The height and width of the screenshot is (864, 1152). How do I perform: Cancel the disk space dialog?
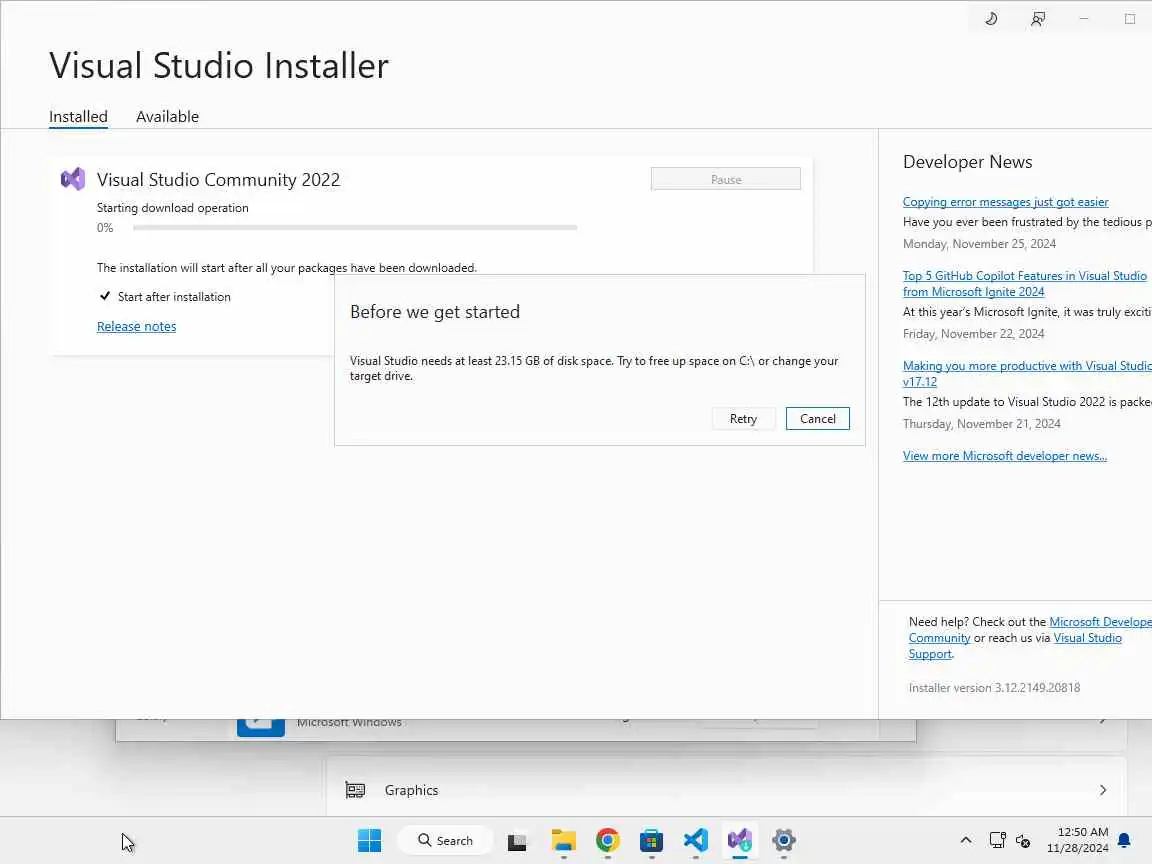(818, 419)
